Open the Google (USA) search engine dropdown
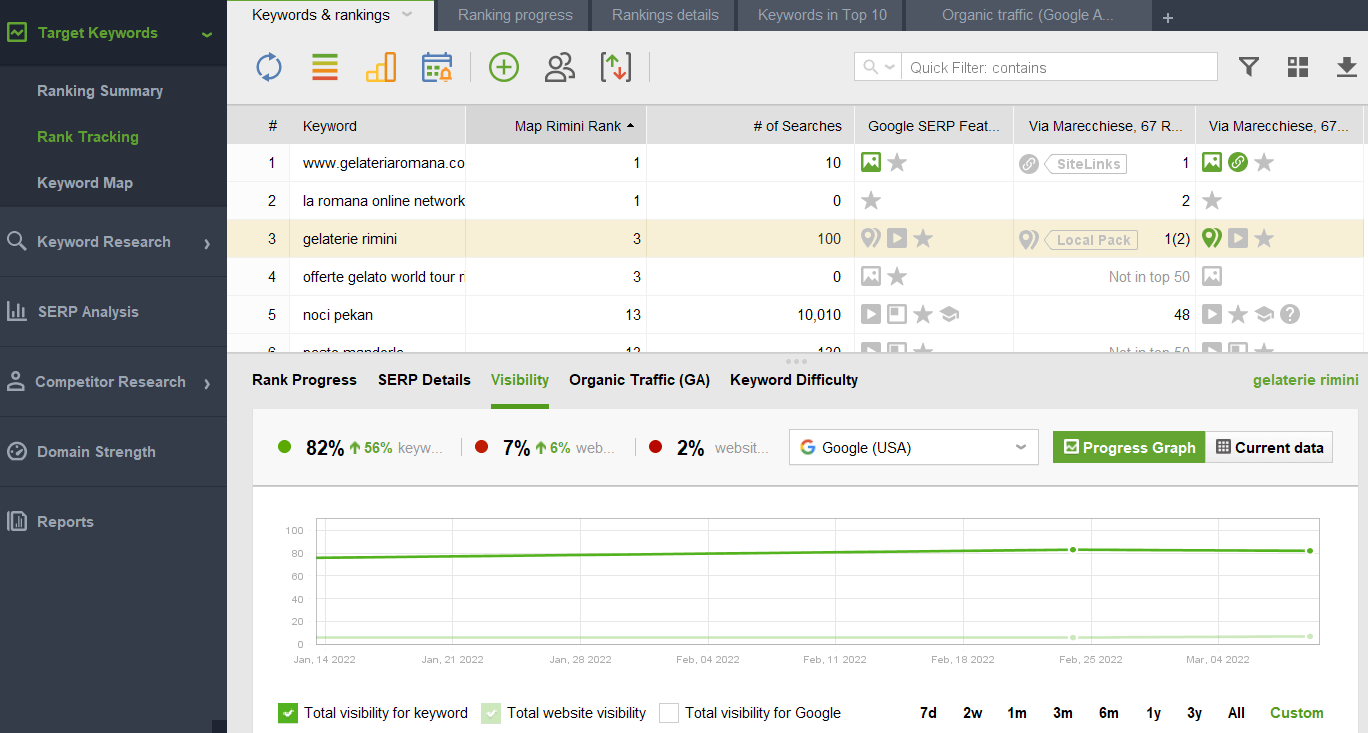Image resolution: width=1368 pixels, height=733 pixels. coord(913,447)
